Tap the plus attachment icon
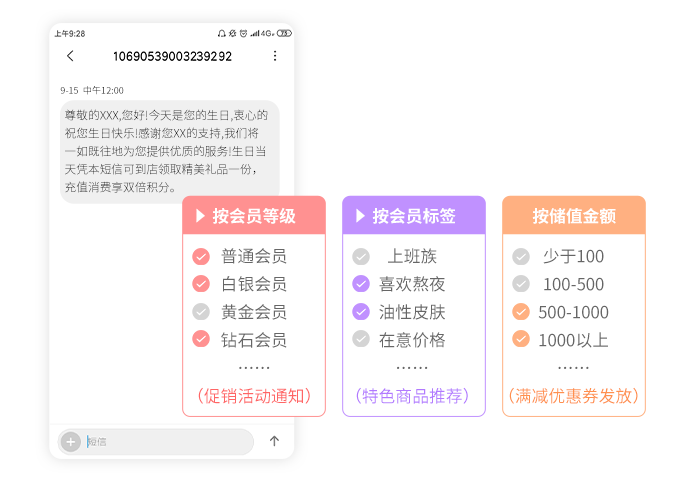 pyautogui.click(x=71, y=442)
